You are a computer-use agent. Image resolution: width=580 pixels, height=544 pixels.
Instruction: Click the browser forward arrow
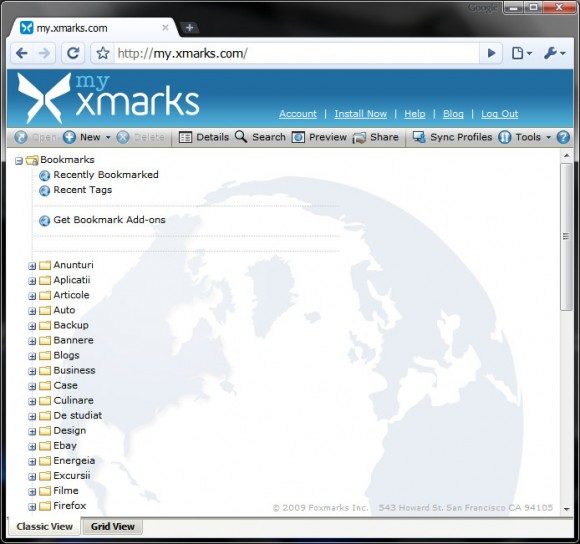click(44, 54)
